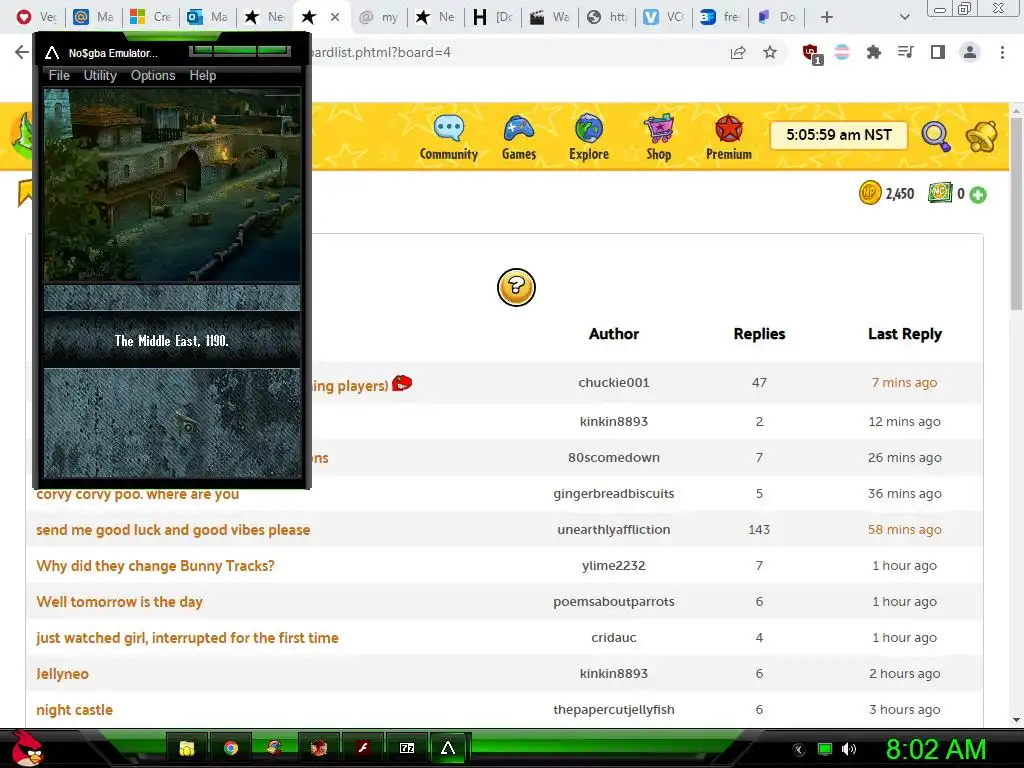Open the Chrome extensions puzzle icon
The height and width of the screenshot is (768, 1024).
pyautogui.click(x=873, y=52)
